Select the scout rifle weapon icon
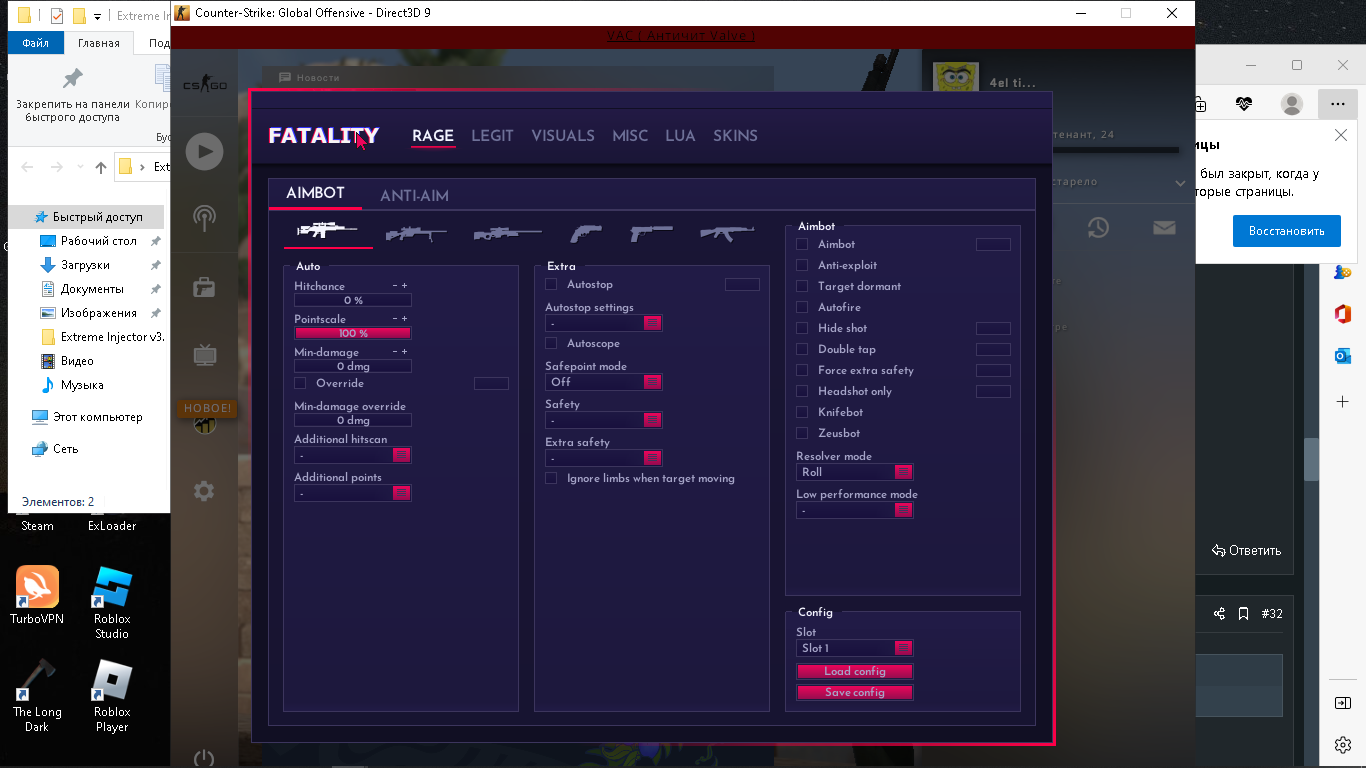Screen dimensions: 1366x768 tap(416, 233)
